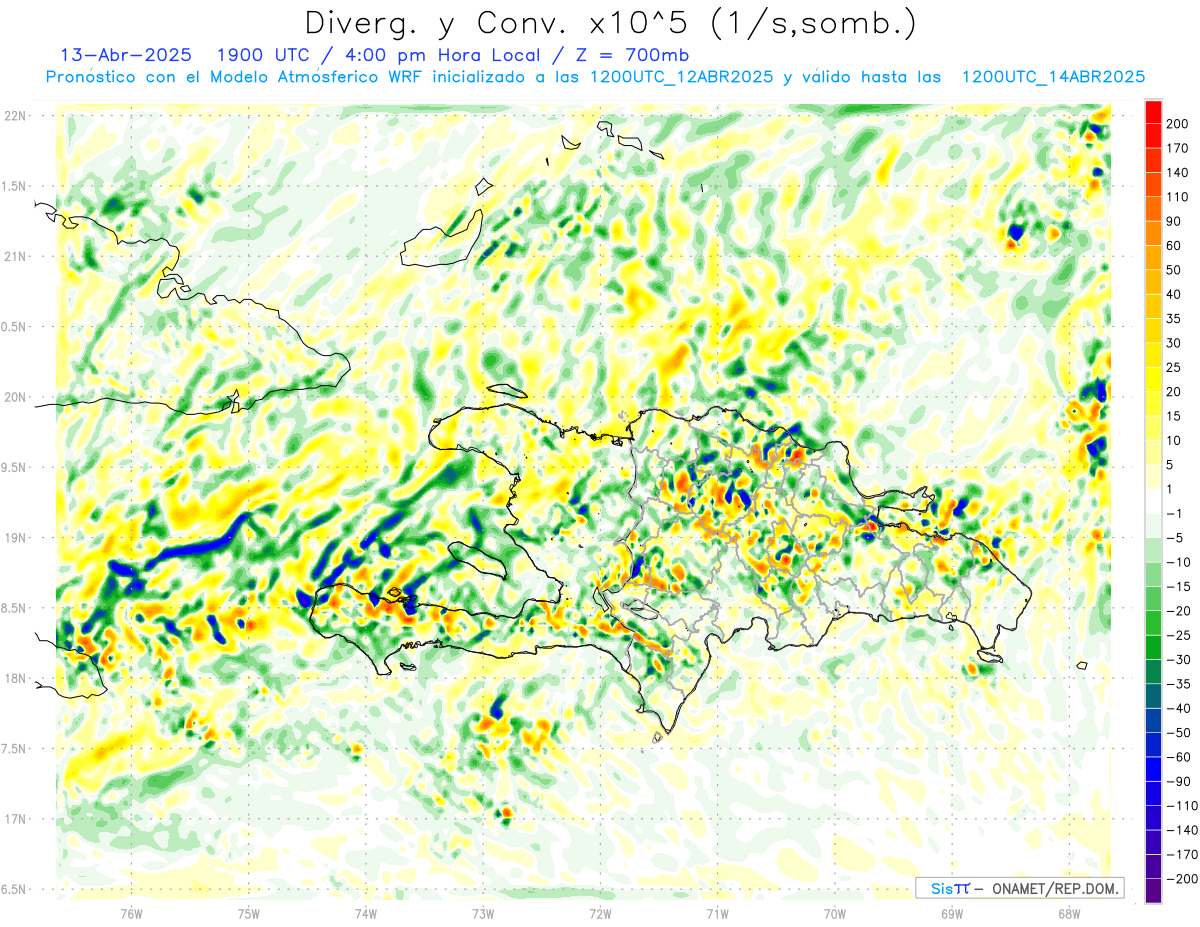Screen dimensions: 1200x927
Task: Click the '170' color scale label
Action: (x=1177, y=148)
